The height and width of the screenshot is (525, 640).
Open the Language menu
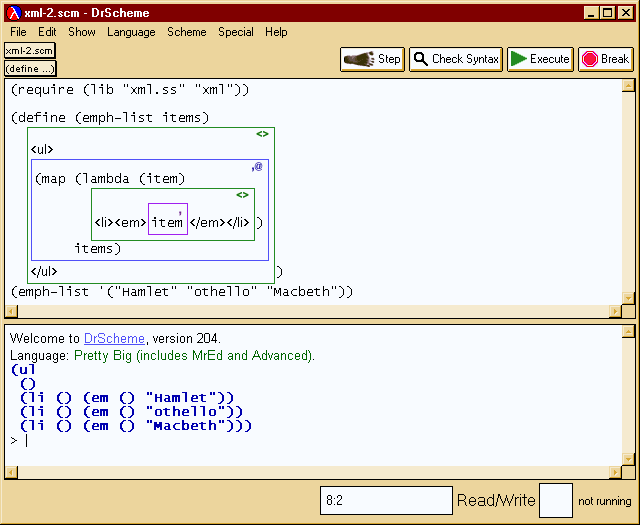131,32
